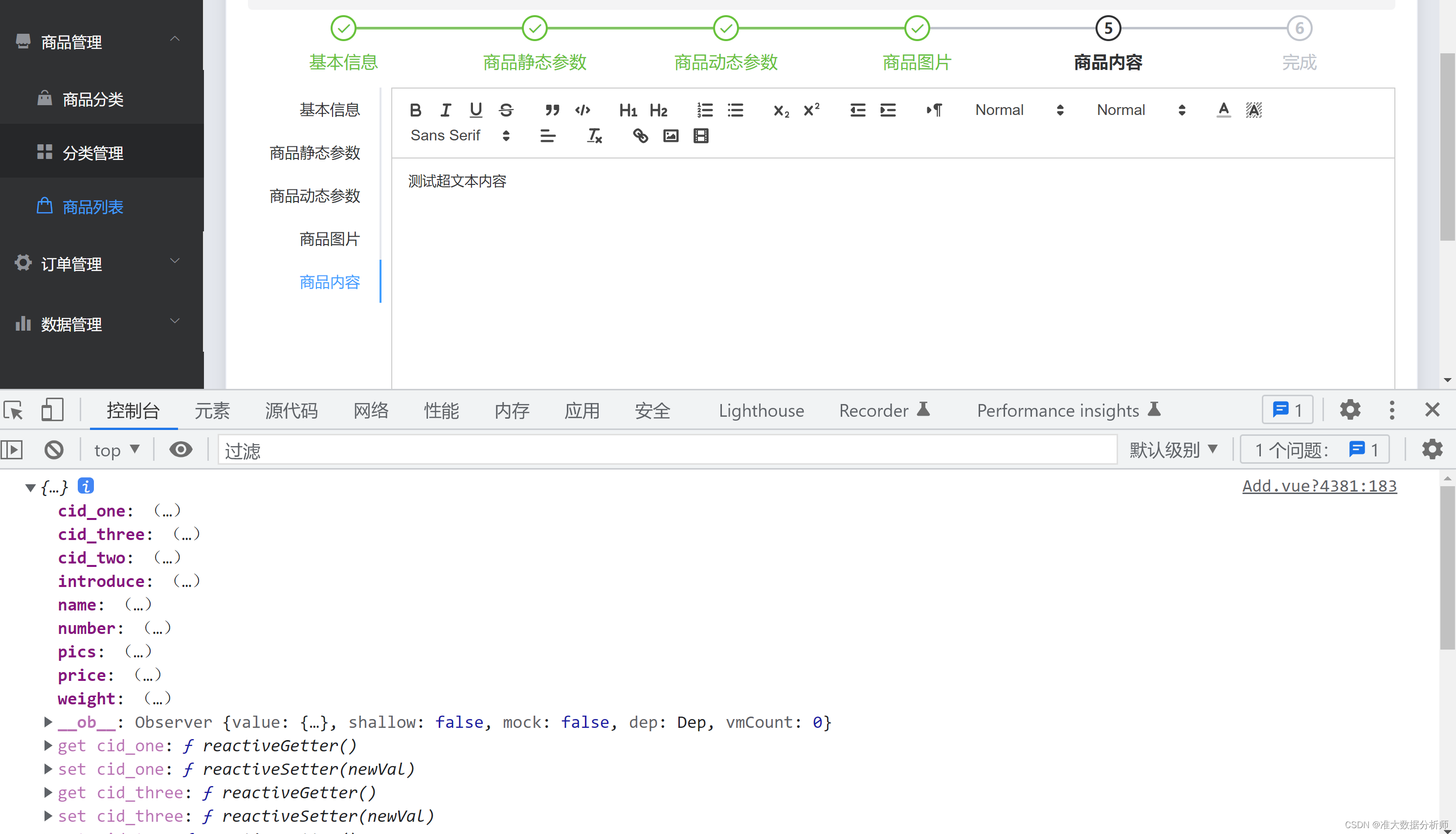Click the Insert link icon
This screenshot has height=834, width=1456.
[x=639, y=135]
